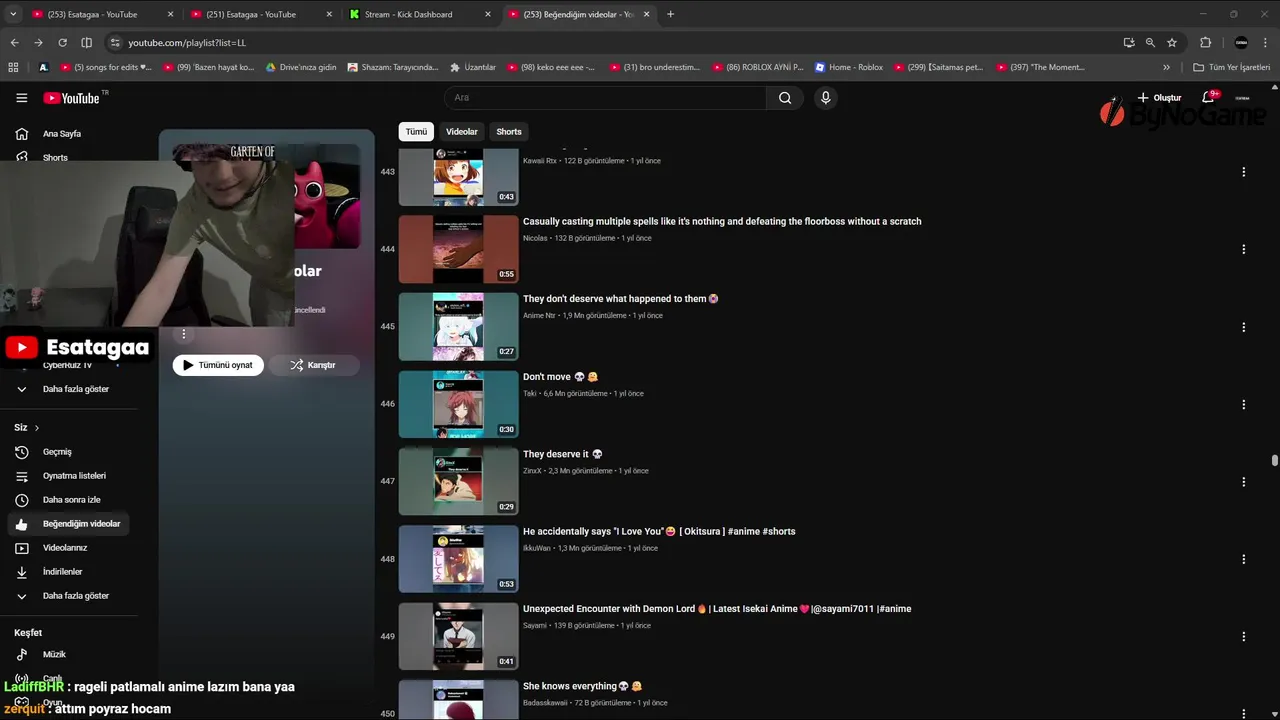Open Don't move video title
1280x720 pixels.
[x=560, y=377]
